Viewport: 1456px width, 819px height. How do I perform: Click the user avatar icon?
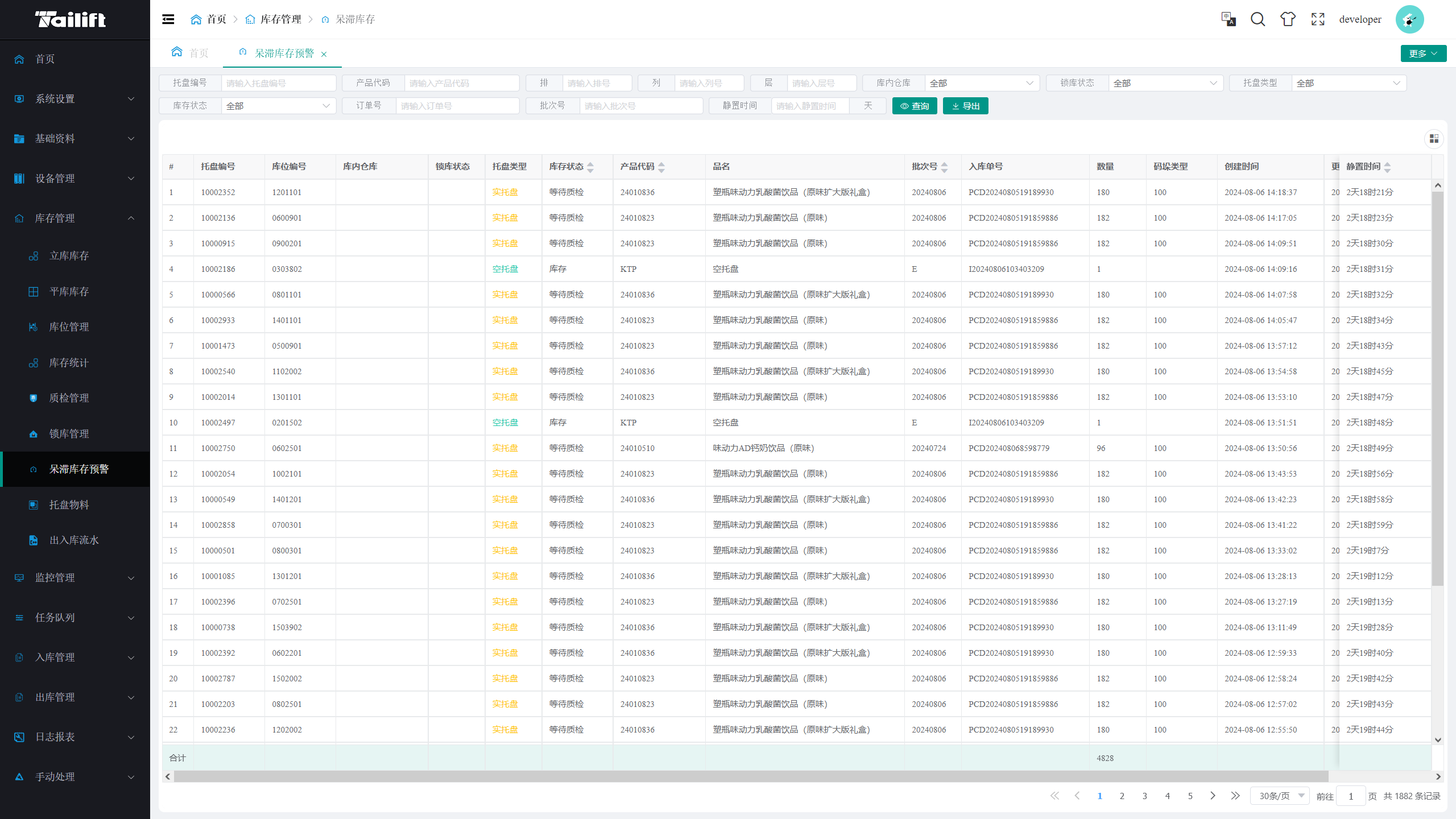click(1409, 19)
